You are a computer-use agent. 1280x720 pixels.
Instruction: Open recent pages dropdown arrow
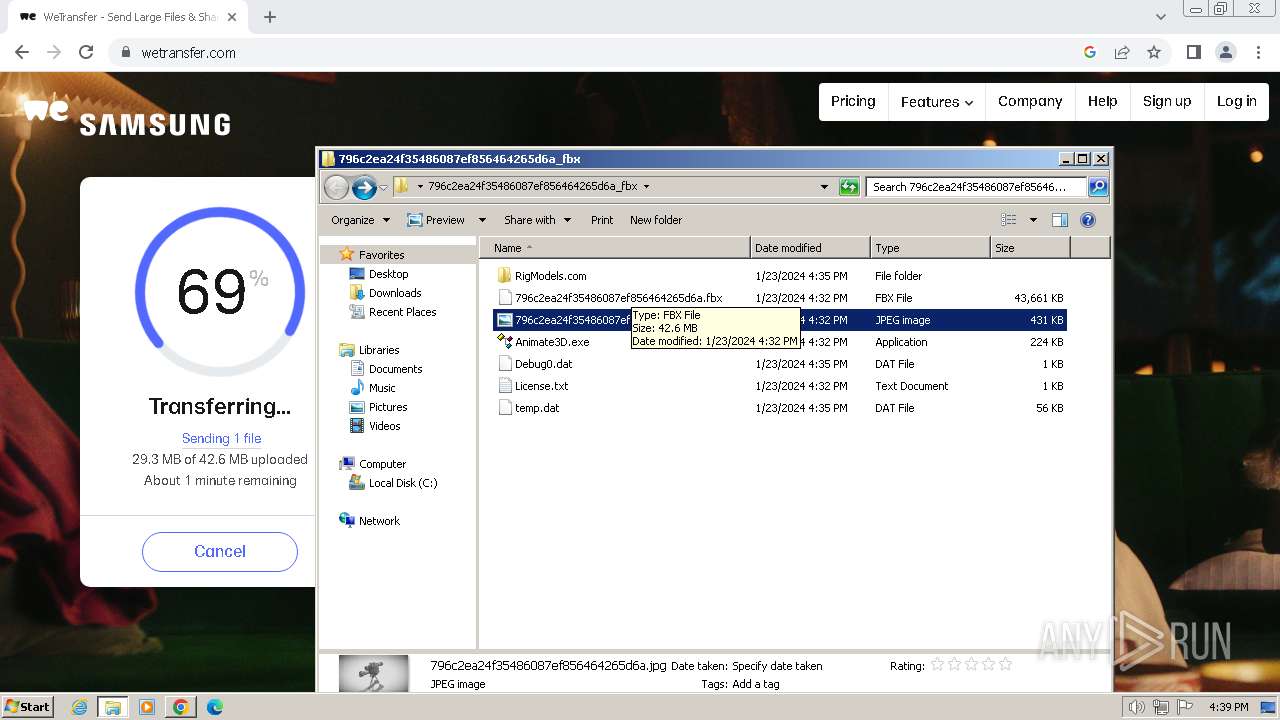tap(383, 187)
